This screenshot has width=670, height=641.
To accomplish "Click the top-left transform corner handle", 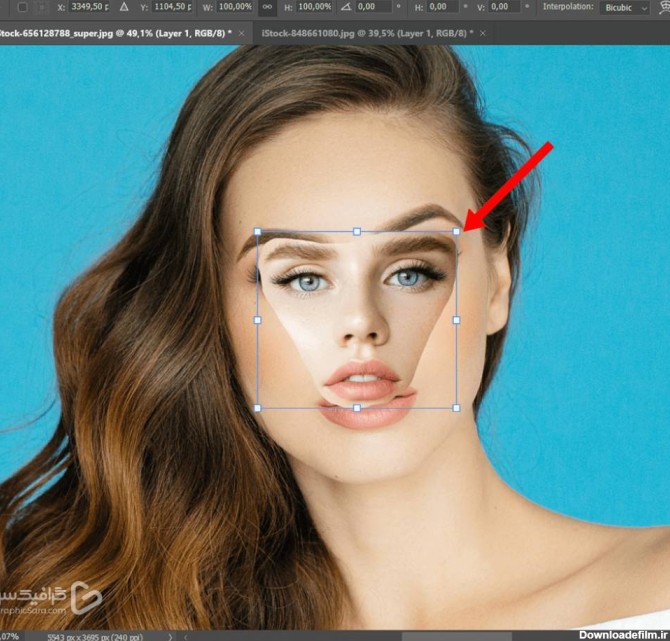I will coord(257,232).
